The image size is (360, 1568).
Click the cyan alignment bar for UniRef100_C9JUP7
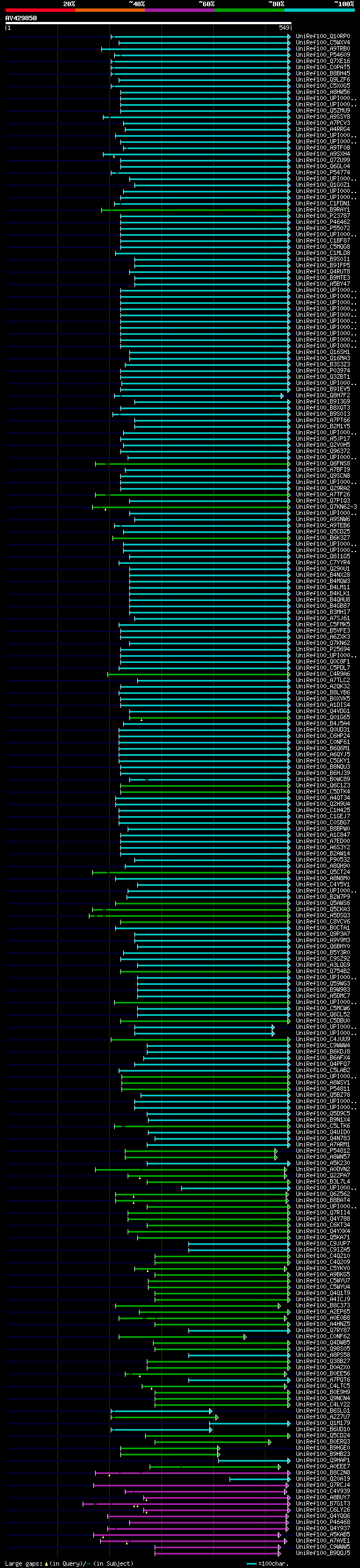point(240,1244)
